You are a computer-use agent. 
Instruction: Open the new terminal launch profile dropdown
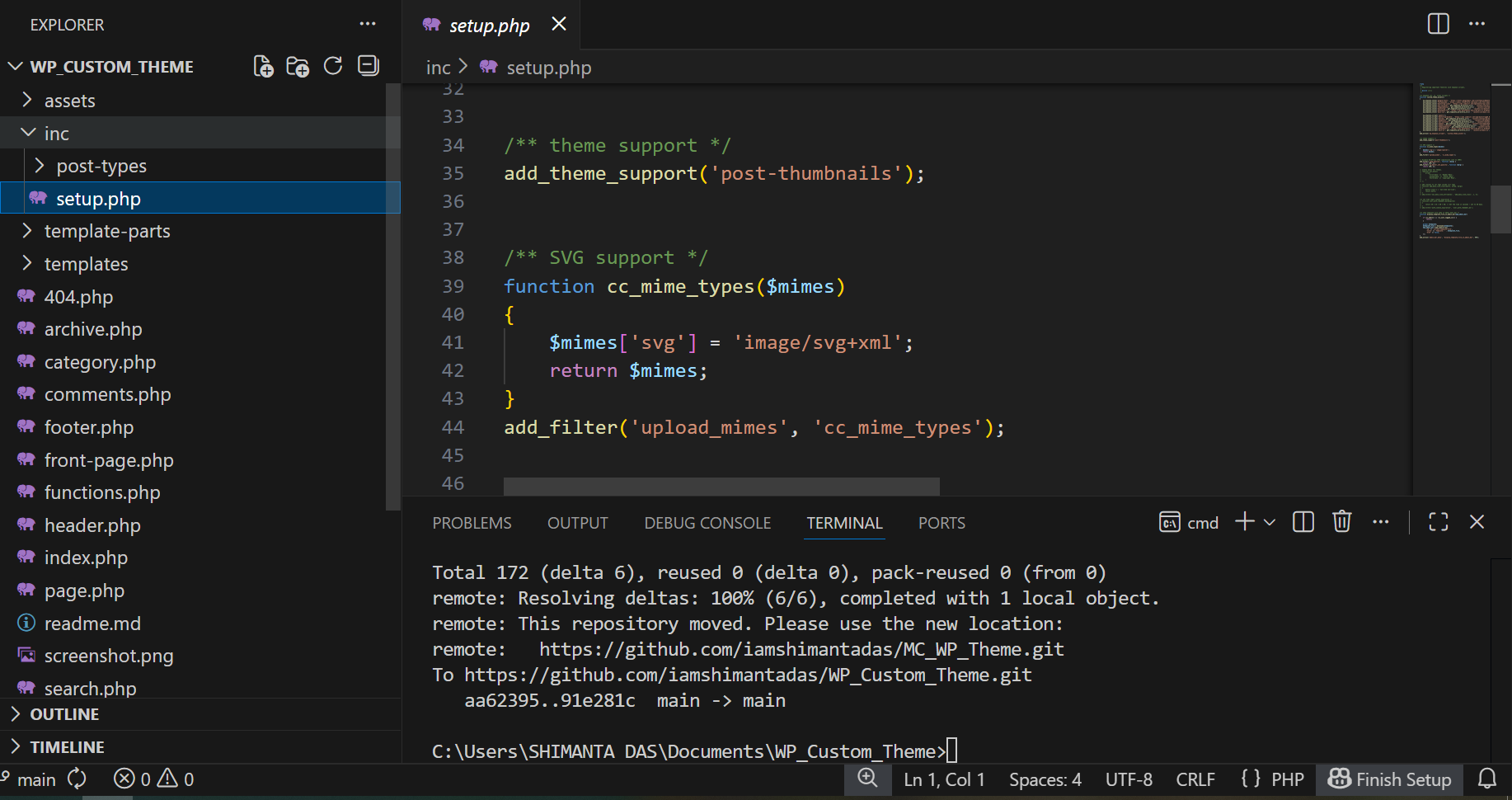1270,522
